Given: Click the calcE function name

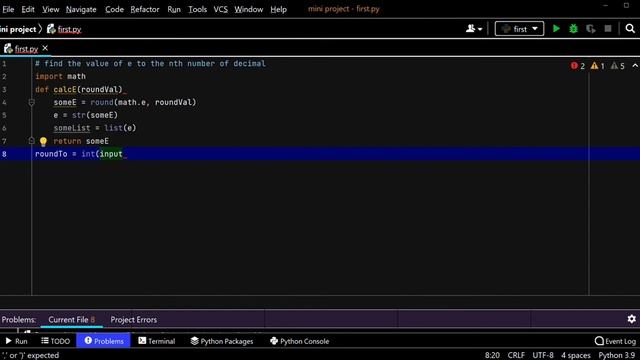Looking at the screenshot, I should (65, 89).
